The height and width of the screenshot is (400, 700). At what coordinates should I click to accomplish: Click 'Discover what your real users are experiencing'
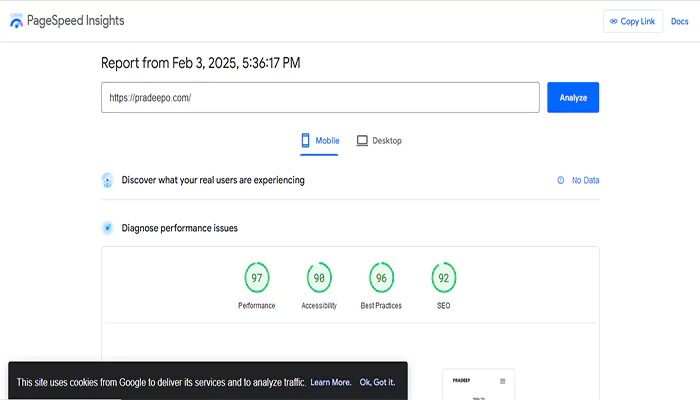(213, 180)
